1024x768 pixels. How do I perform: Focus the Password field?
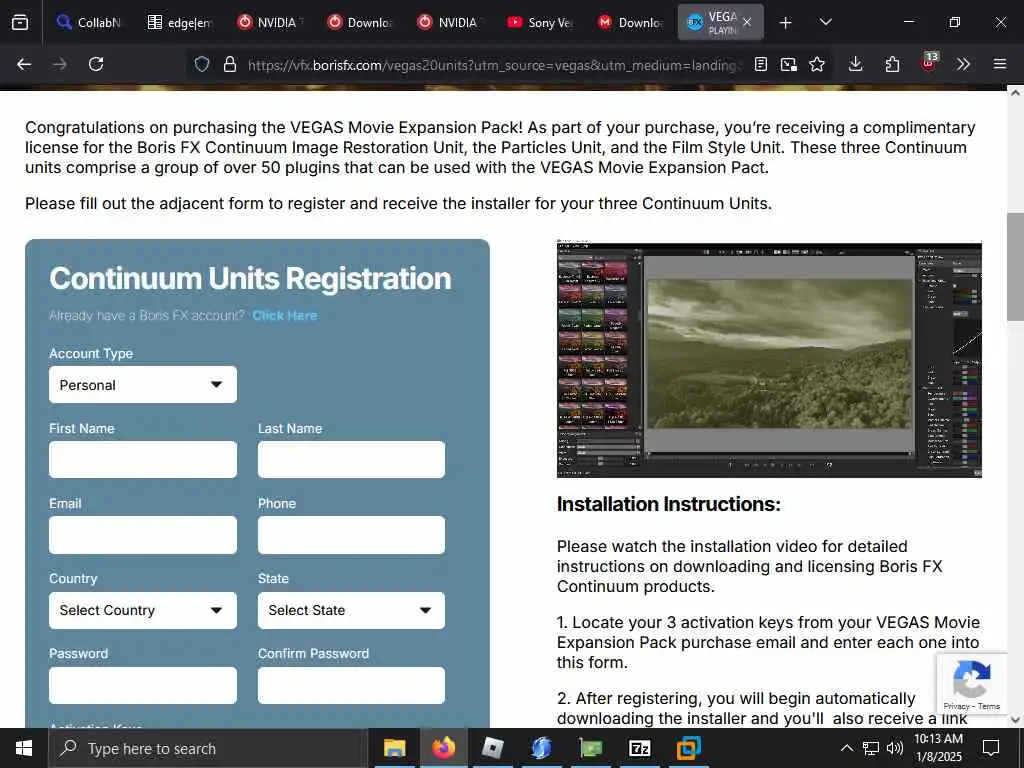click(x=143, y=685)
